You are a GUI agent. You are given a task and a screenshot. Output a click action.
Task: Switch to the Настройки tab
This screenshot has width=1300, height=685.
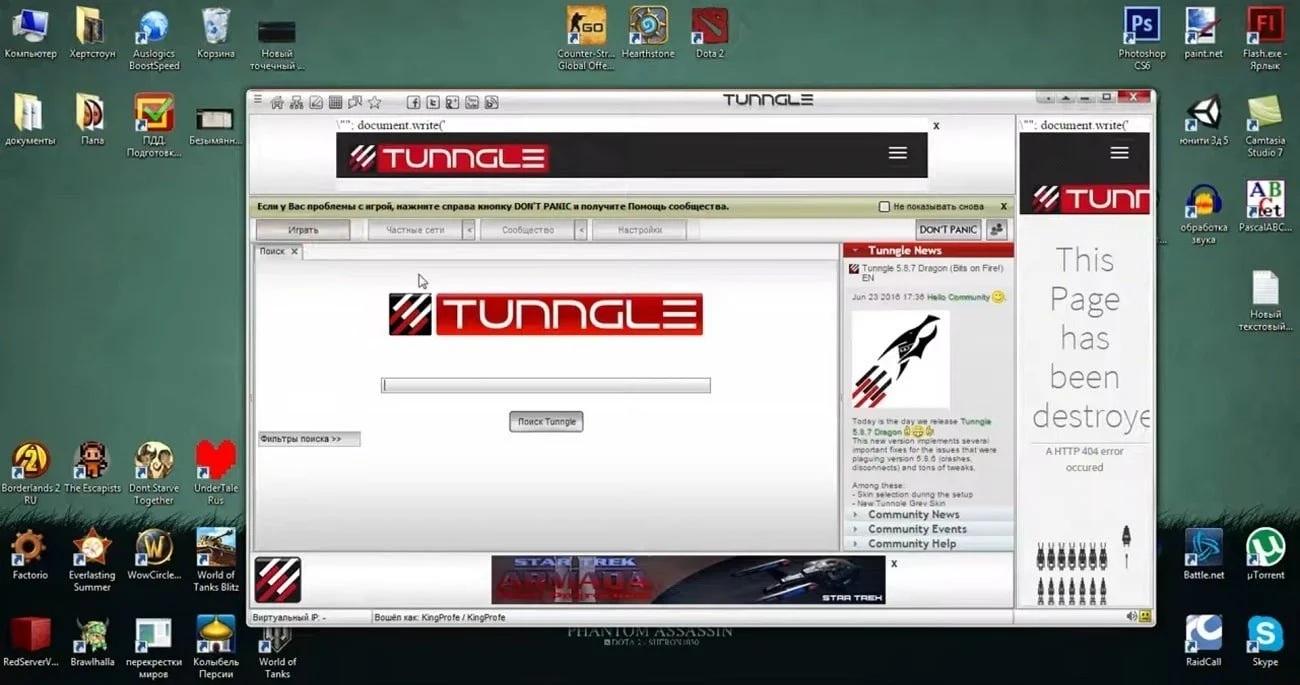tap(639, 230)
